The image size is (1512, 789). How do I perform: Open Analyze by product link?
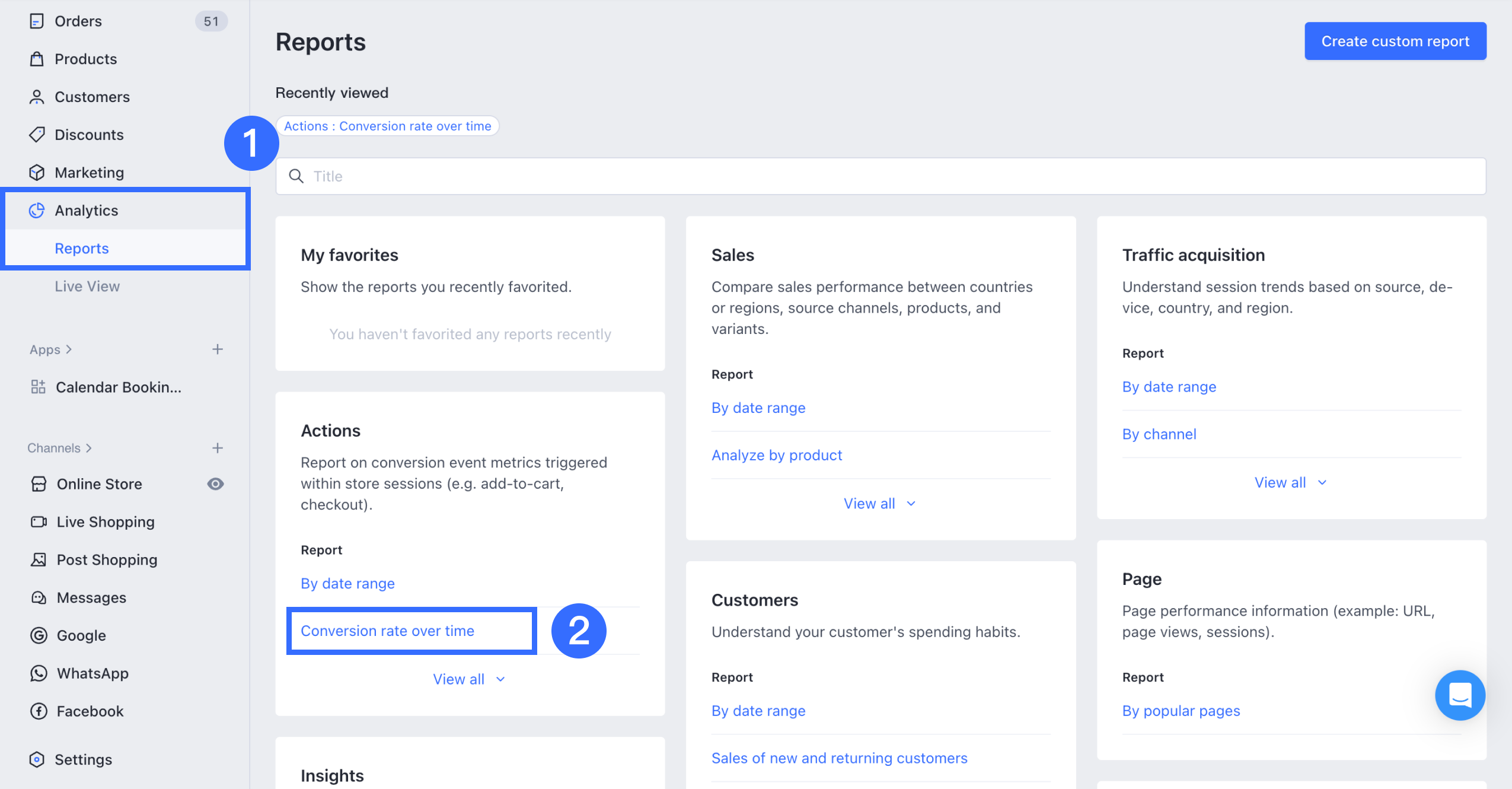[776, 455]
